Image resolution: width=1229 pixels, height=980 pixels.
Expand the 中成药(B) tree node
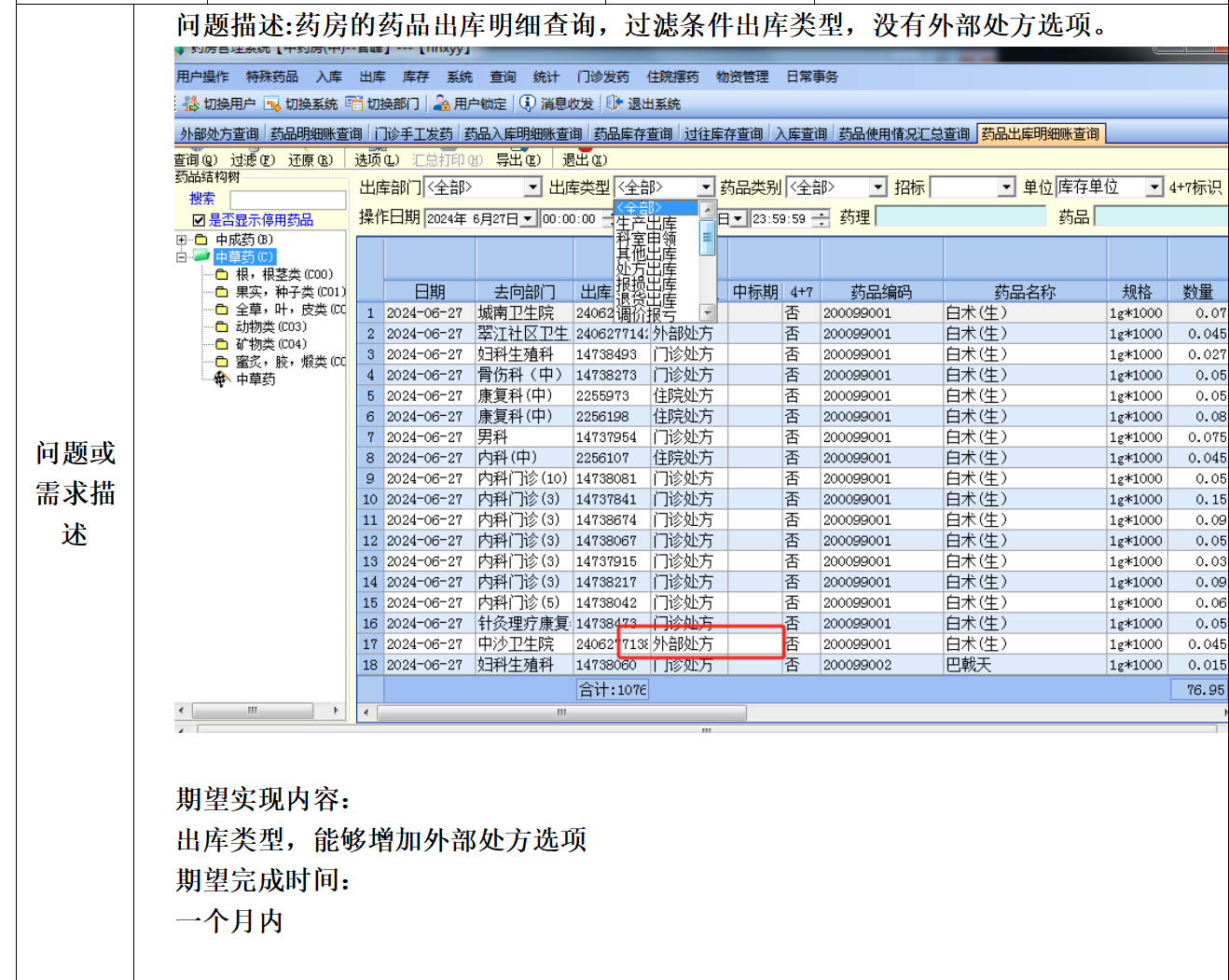pos(182,240)
